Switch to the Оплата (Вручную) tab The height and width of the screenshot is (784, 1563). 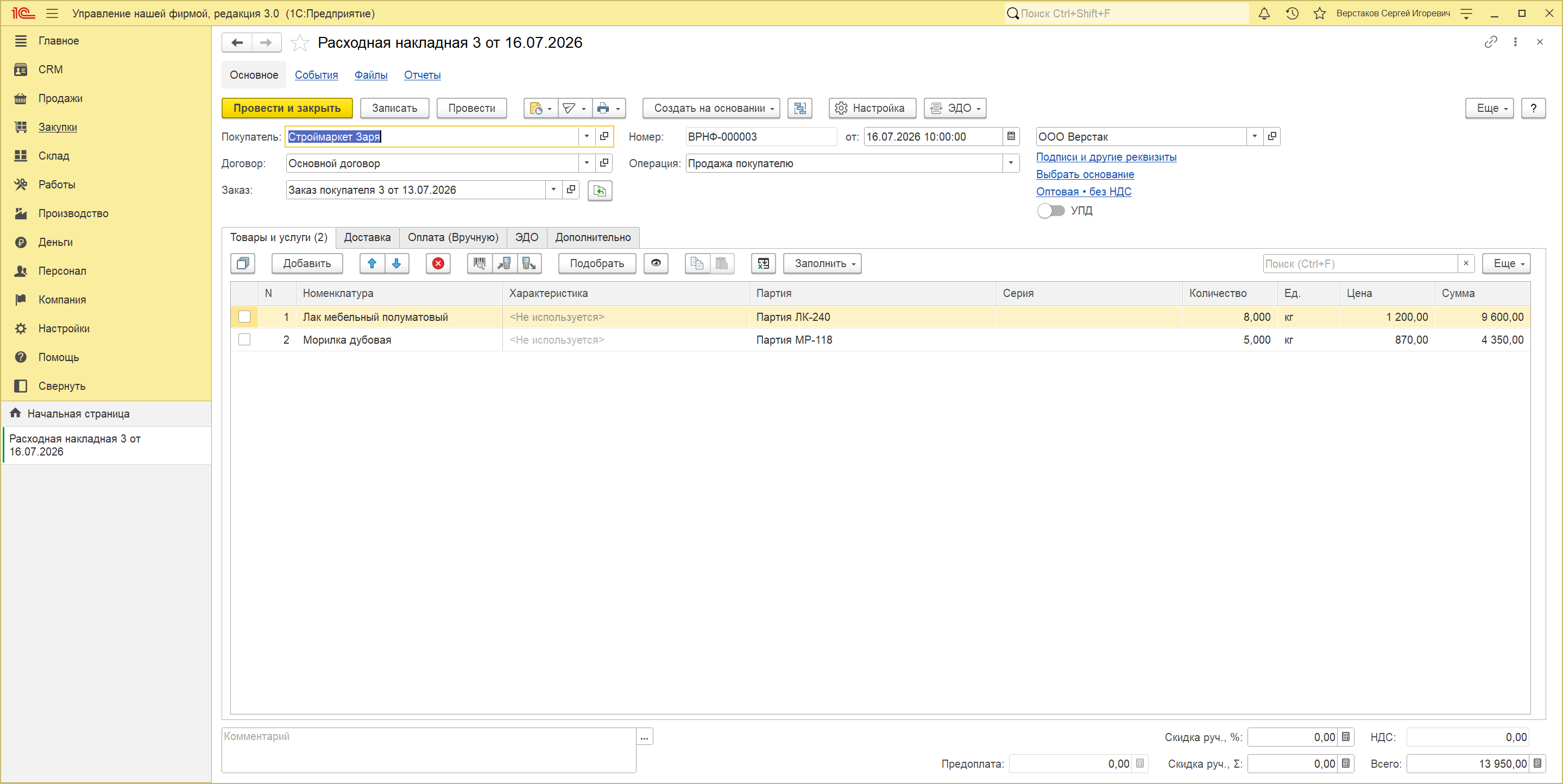(x=452, y=237)
